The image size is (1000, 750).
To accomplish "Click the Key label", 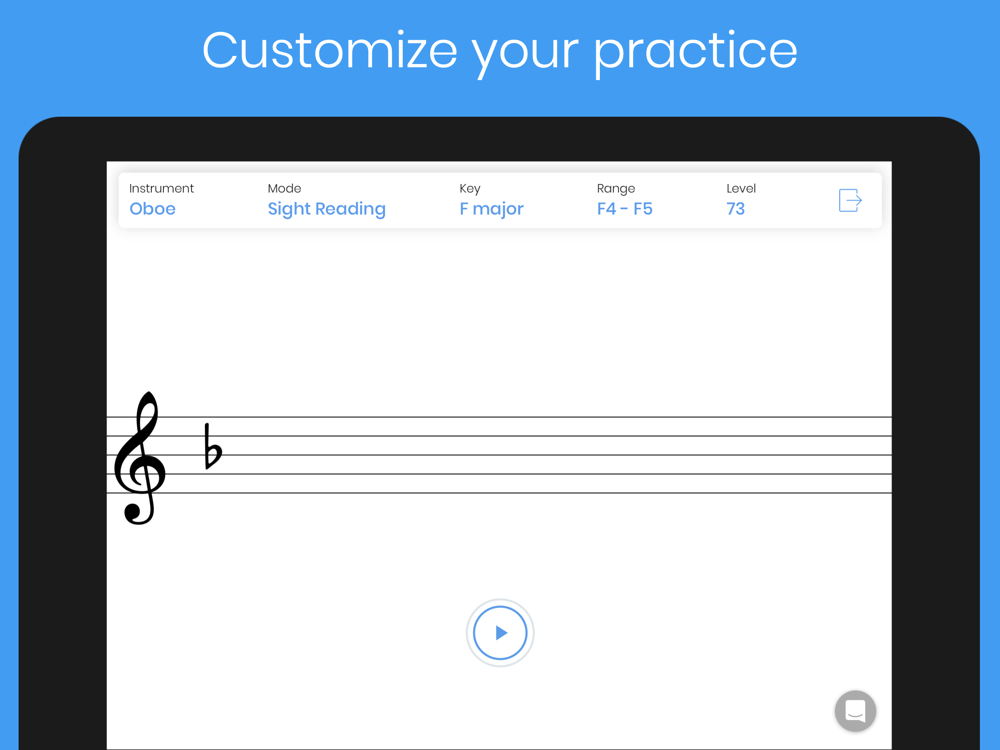I will point(470,189).
